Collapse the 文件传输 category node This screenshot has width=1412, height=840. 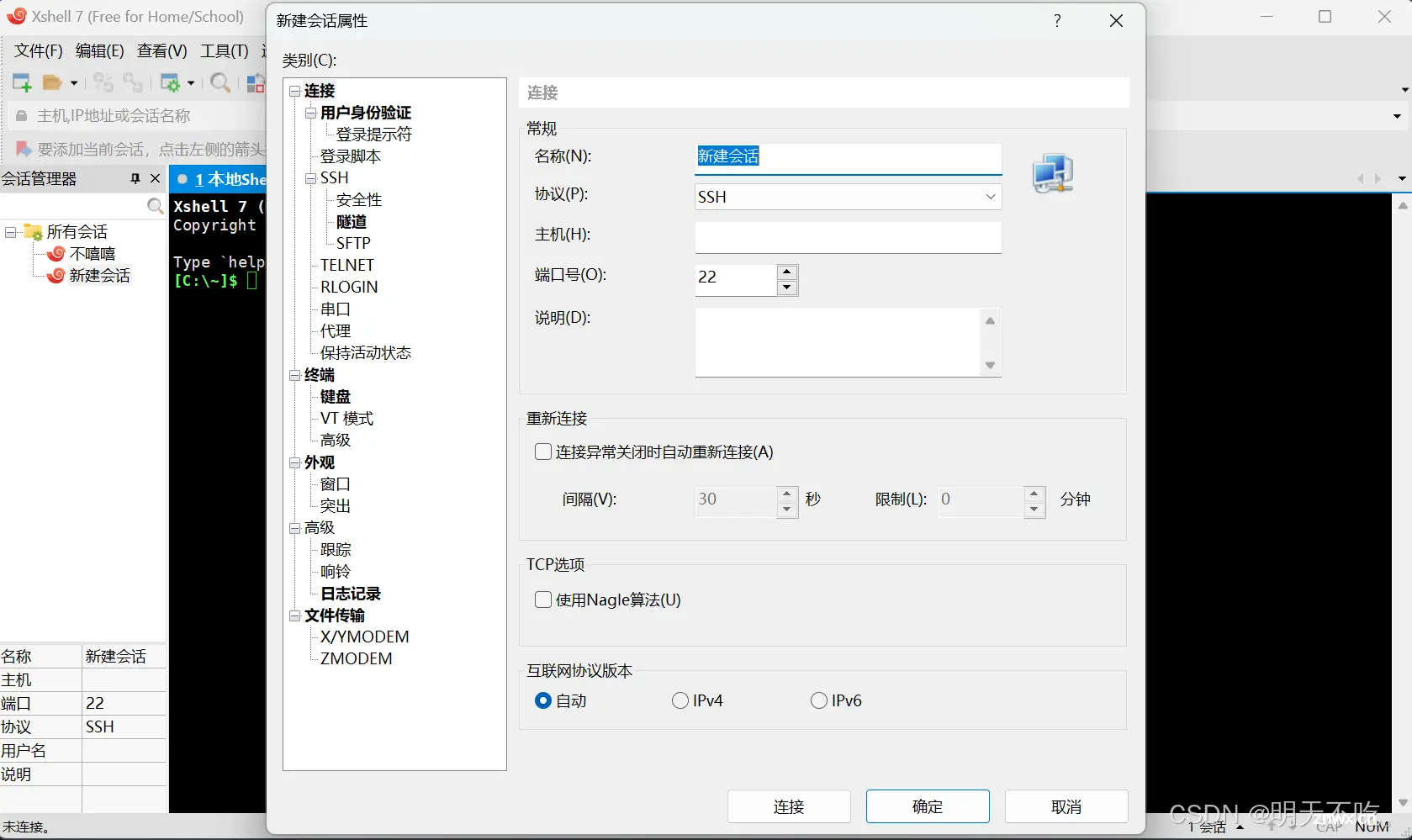294,615
